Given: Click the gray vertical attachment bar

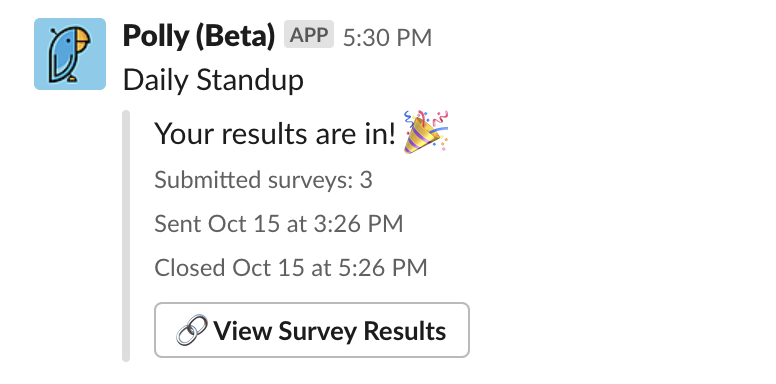Looking at the screenshot, I should pos(126,236).
